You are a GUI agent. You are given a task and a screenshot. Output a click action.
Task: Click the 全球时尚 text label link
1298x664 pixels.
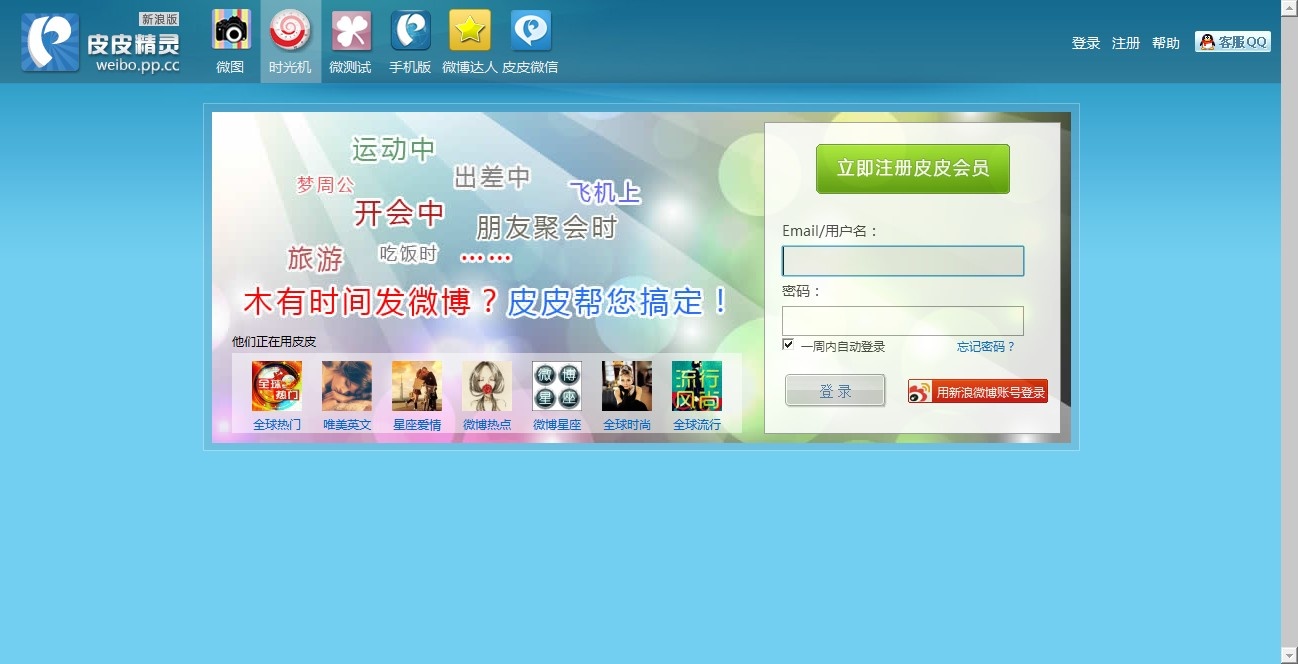(627, 425)
